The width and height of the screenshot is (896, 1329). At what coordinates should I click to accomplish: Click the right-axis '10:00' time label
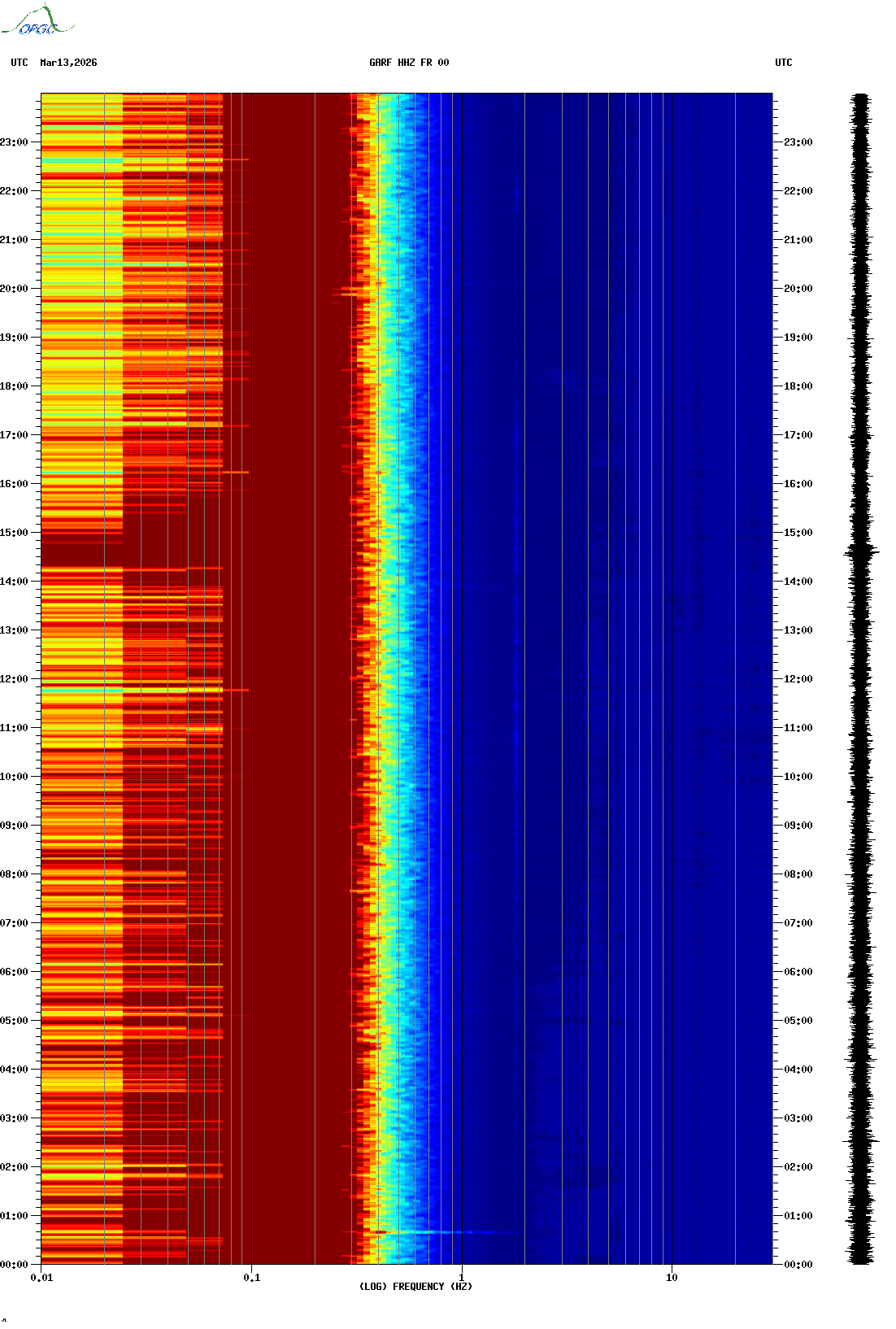click(x=798, y=777)
